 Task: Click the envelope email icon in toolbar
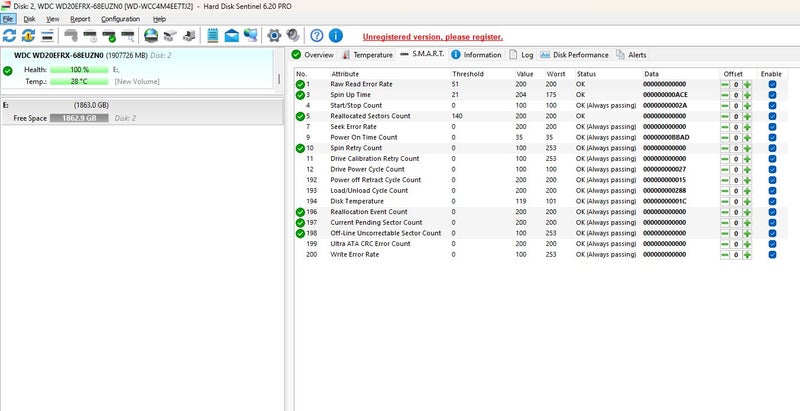(232, 36)
